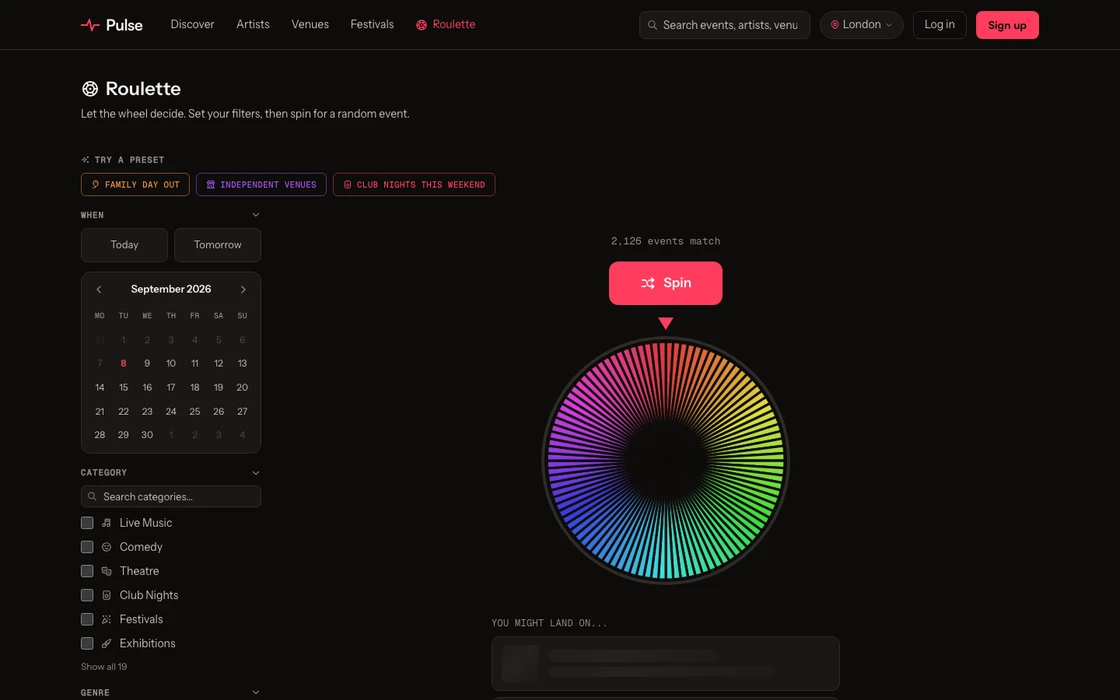Tick the Exhibitions checkbox
Viewport: 1120px width, 700px height.
pyautogui.click(x=87, y=644)
